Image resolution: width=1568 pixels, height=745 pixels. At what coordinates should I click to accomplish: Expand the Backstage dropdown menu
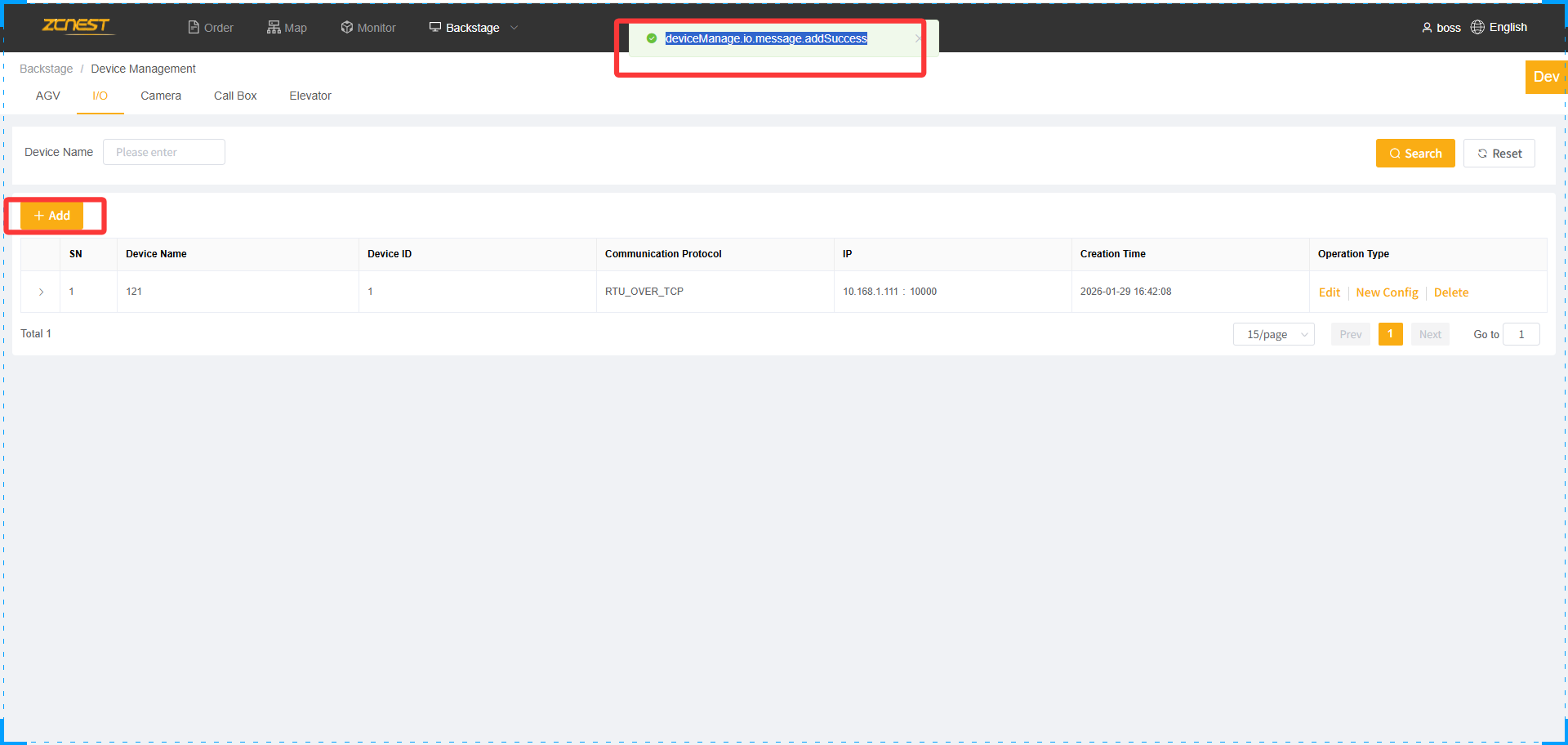pos(474,28)
